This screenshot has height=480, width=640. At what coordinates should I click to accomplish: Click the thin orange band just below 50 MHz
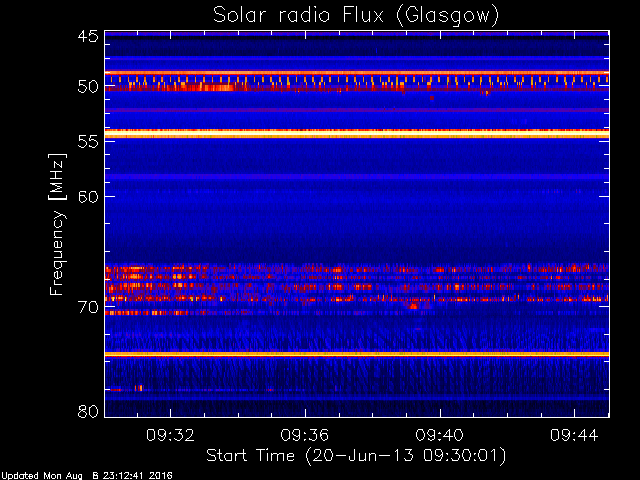[357, 73]
